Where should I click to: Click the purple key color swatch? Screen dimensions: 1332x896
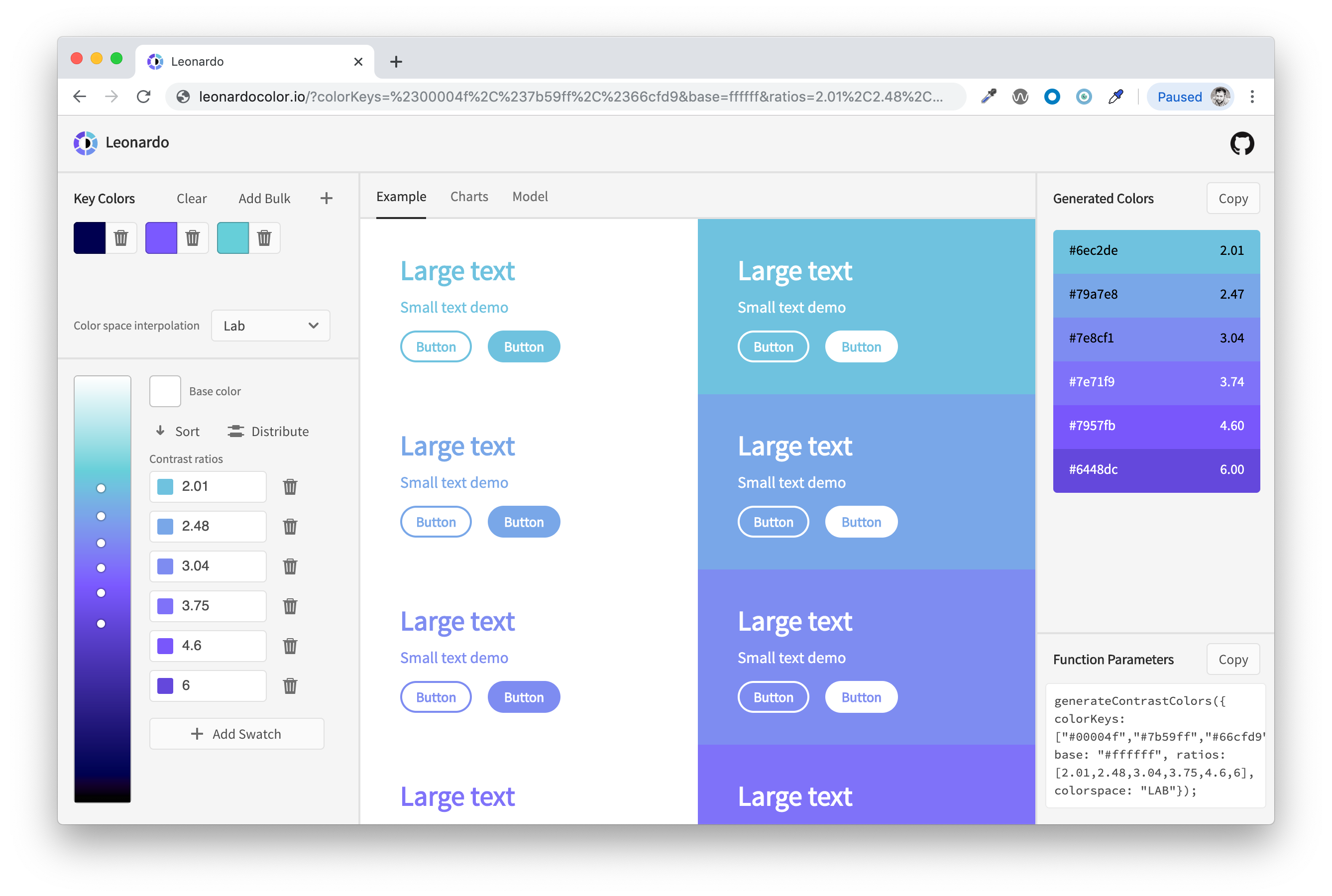point(161,238)
